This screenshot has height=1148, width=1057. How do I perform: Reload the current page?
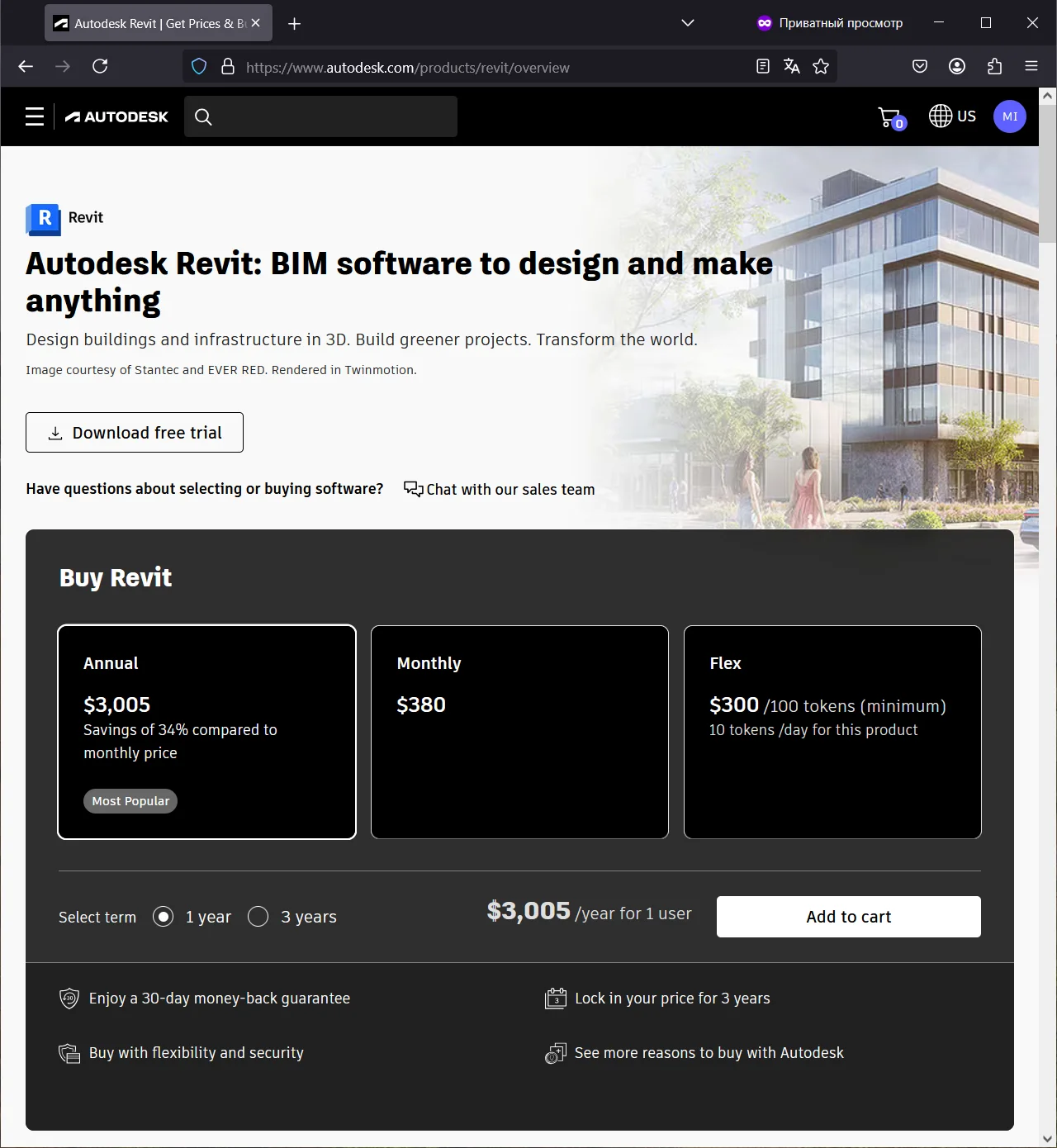coord(100,67)
